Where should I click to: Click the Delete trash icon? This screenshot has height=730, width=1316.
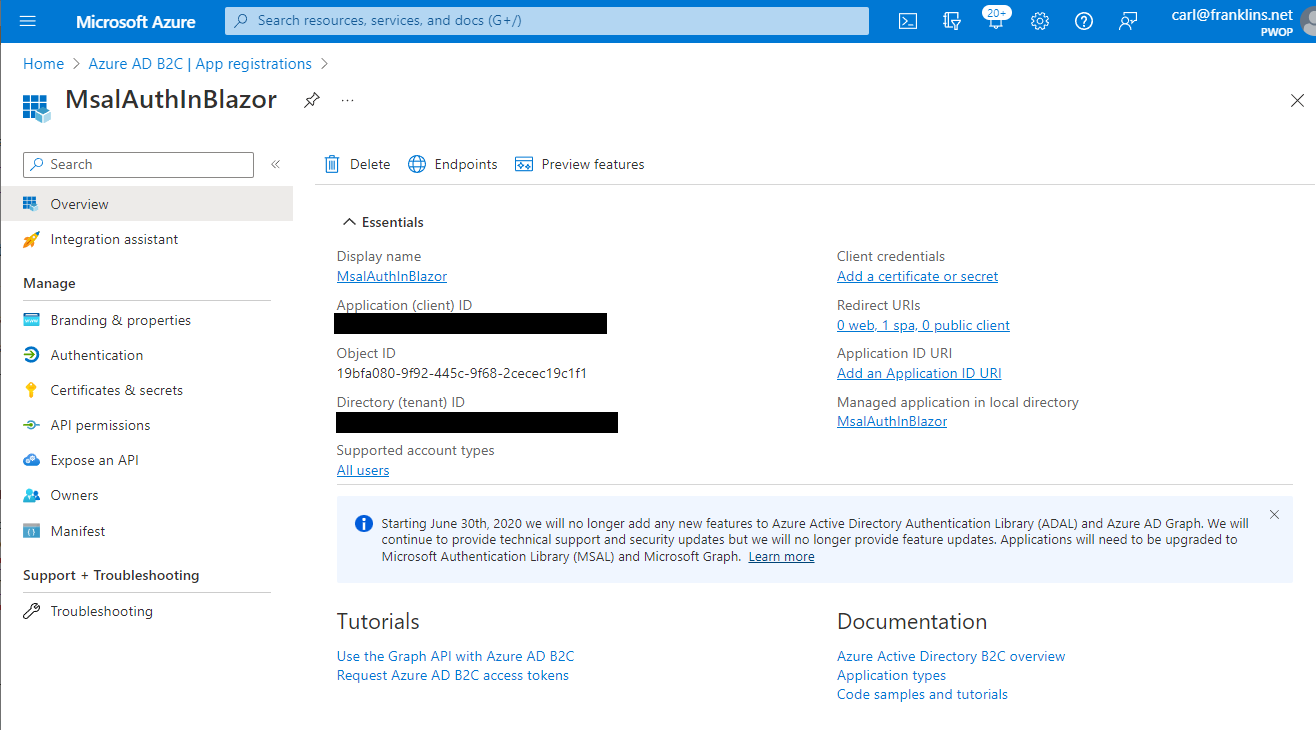coord(332,164)
